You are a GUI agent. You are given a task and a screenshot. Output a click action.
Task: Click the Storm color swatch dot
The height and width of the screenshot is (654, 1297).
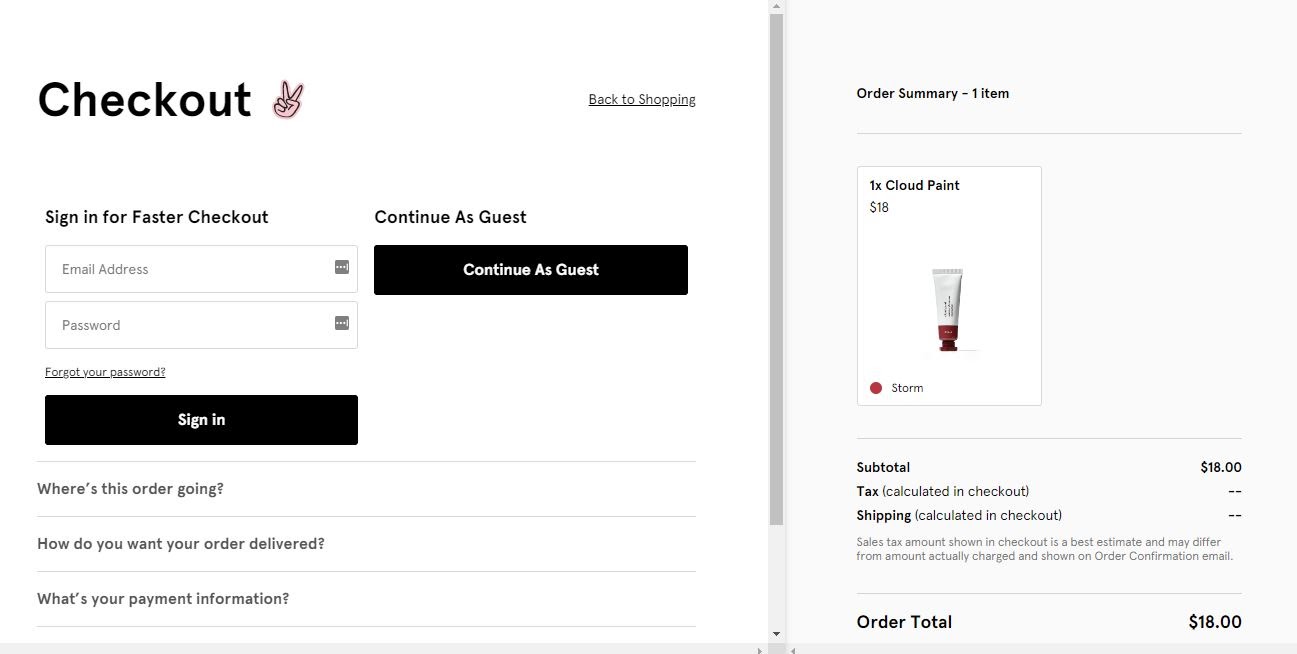point(876,388)
